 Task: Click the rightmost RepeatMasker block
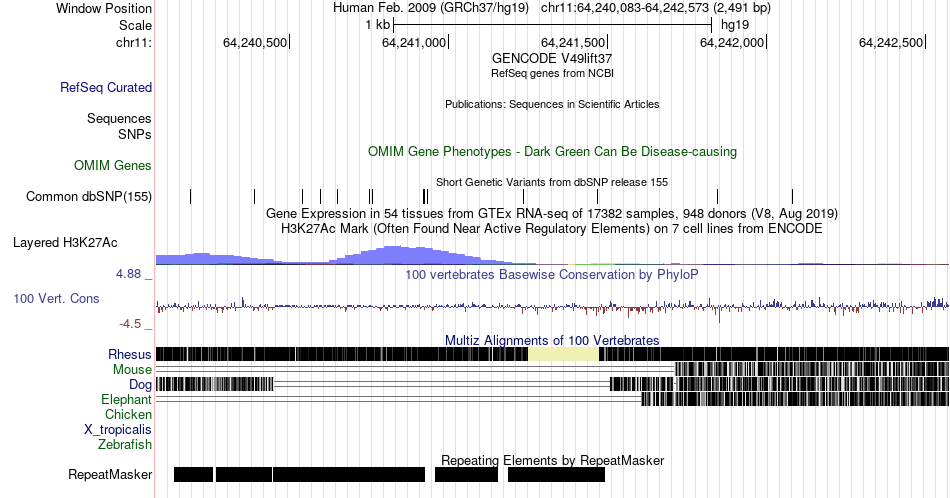[556, 474]
